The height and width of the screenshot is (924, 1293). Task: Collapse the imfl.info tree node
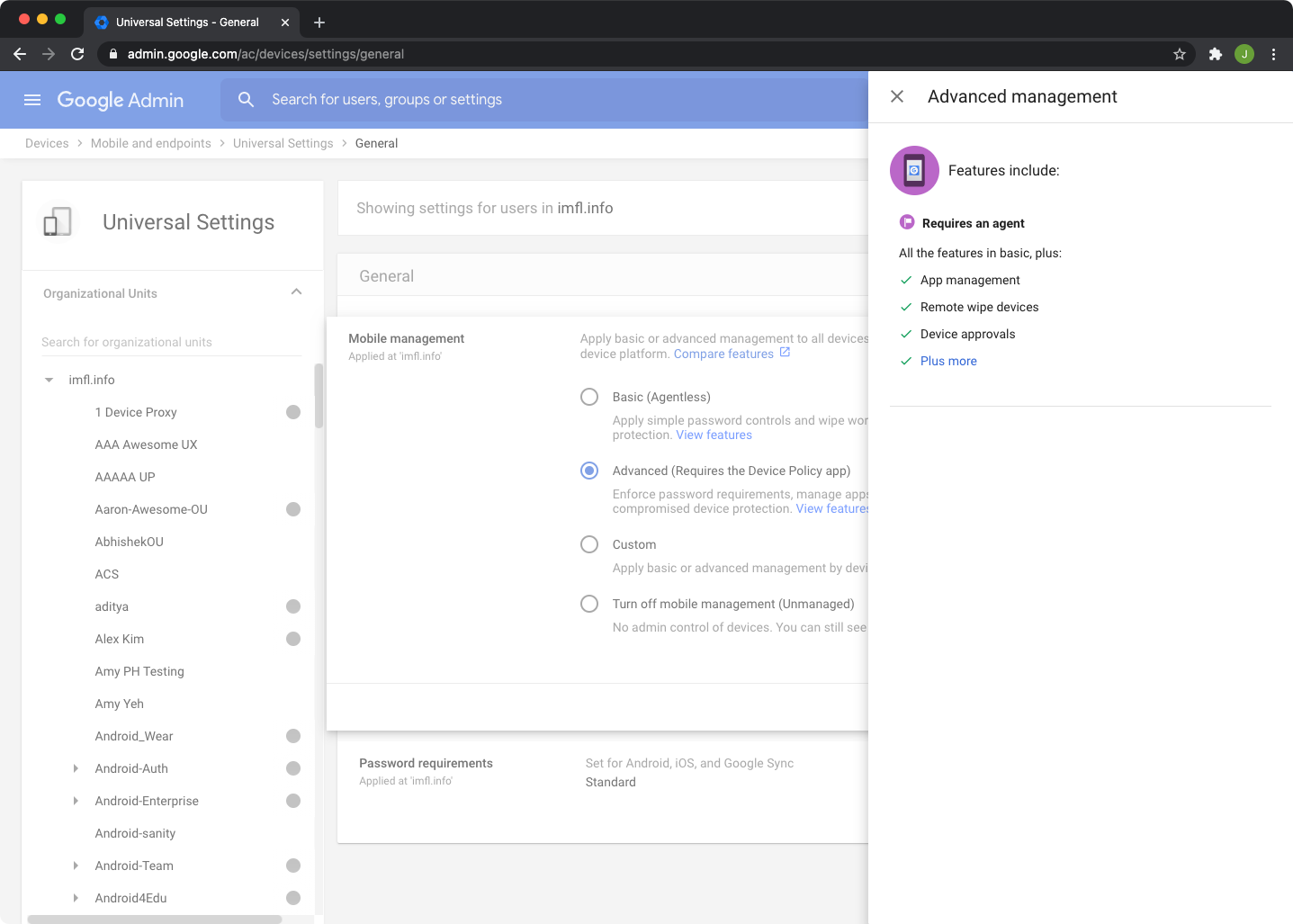(x=49, y=380)
